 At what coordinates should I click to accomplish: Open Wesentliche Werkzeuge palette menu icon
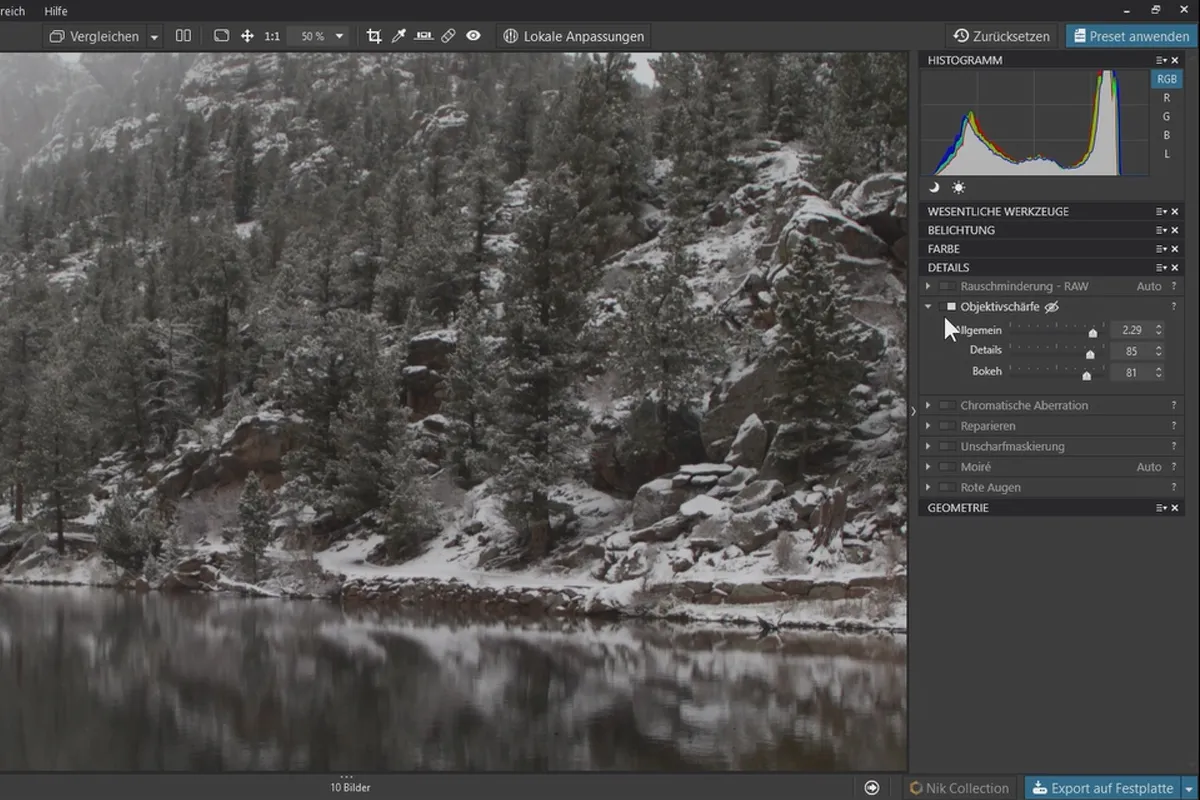click(1161, 211)
